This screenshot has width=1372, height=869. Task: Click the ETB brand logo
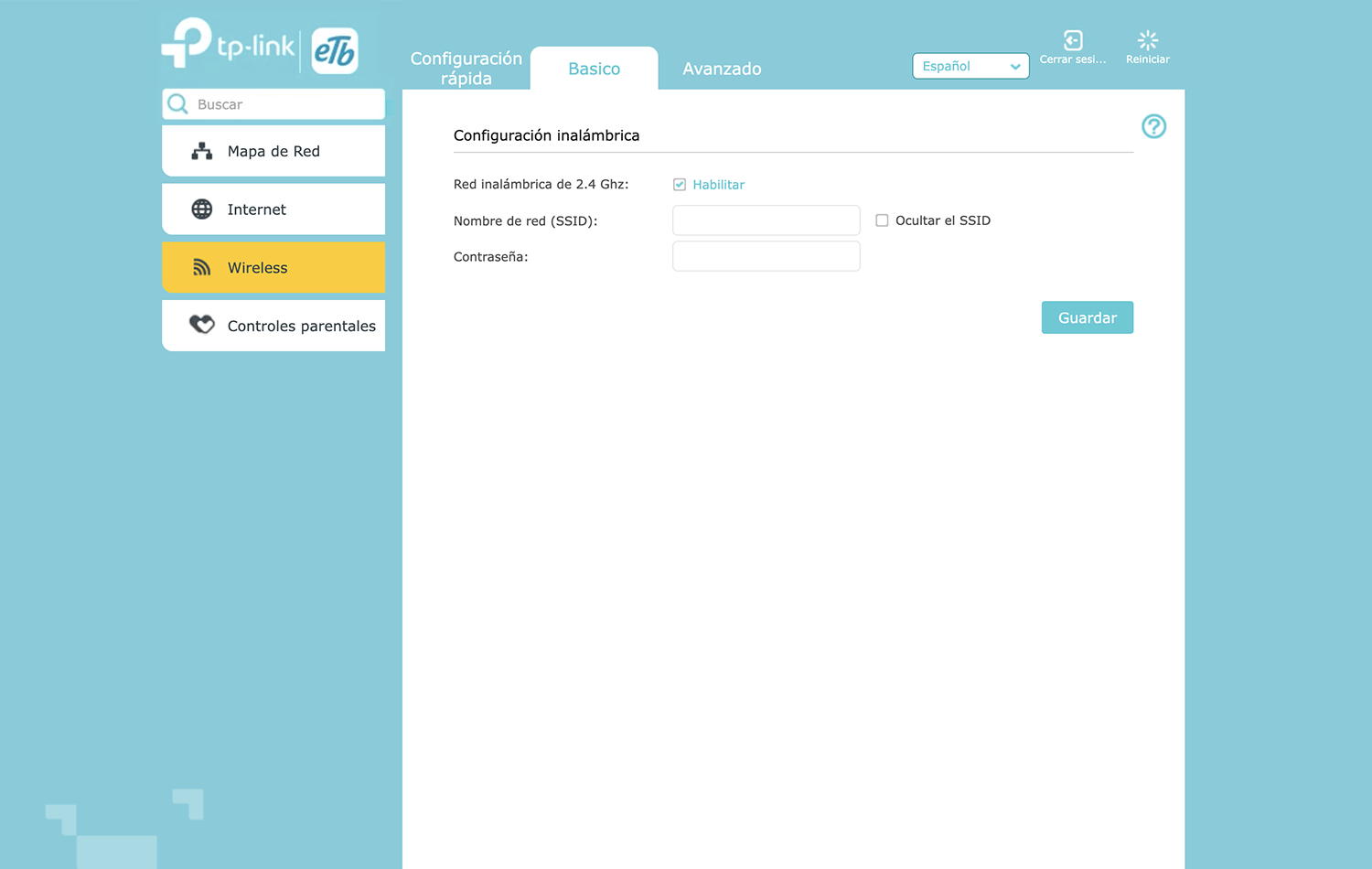[335, 51]
